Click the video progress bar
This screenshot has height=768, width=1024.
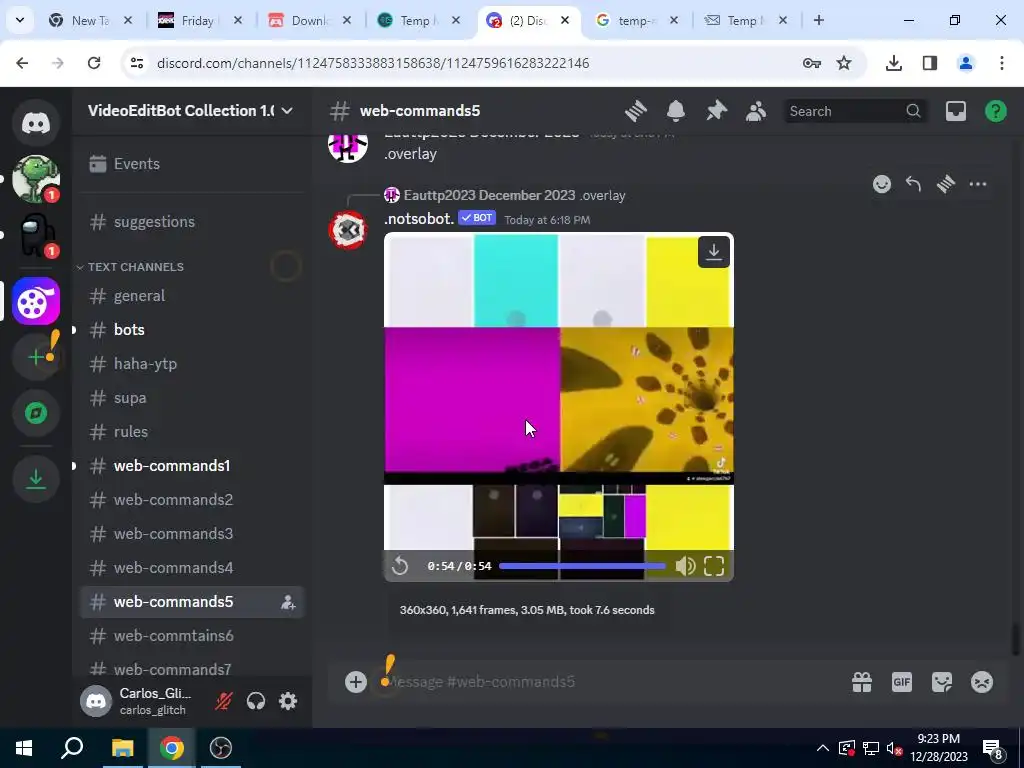582,566
